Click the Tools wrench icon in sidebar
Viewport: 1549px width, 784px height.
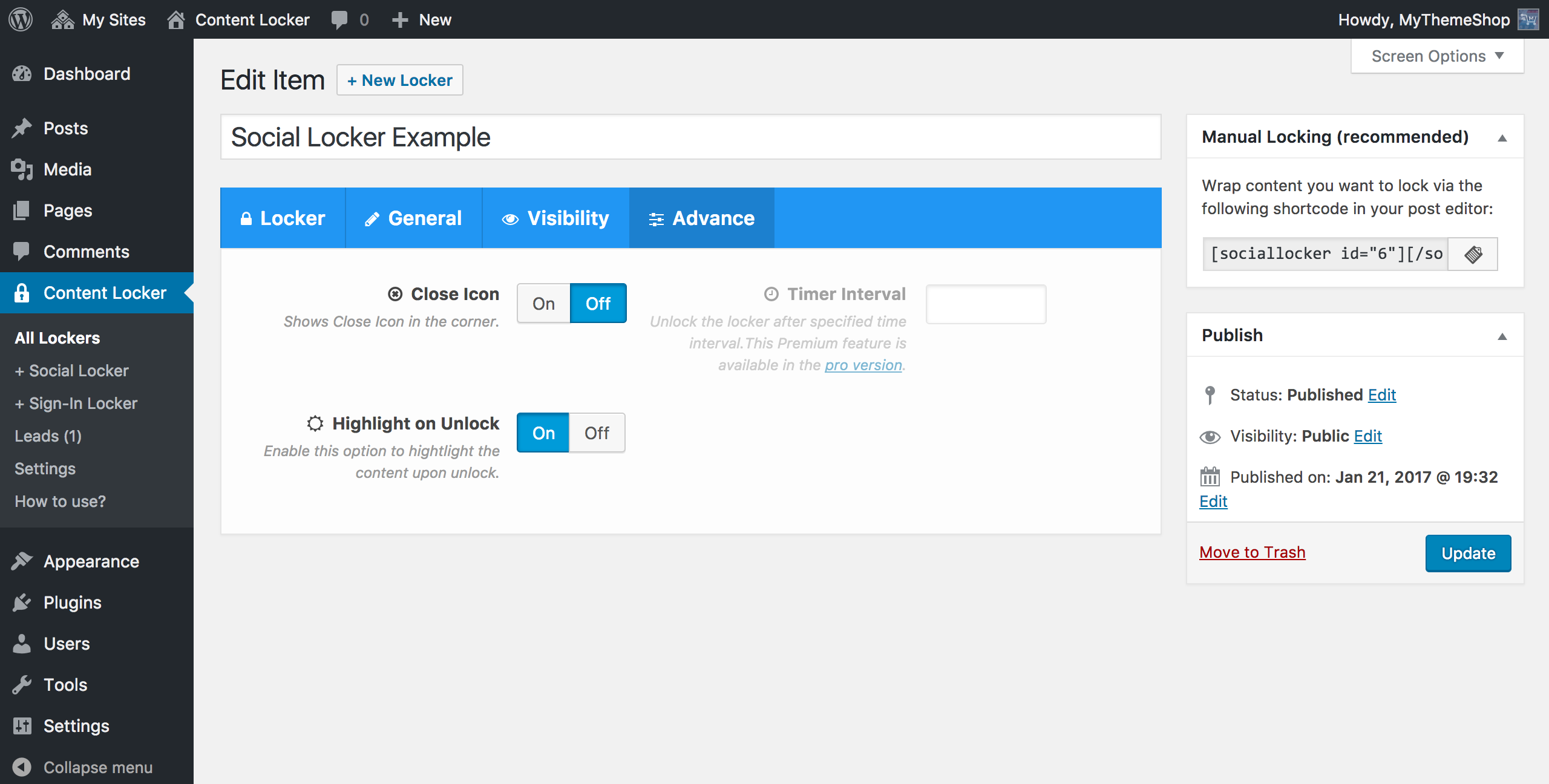(x=22, y=685)
